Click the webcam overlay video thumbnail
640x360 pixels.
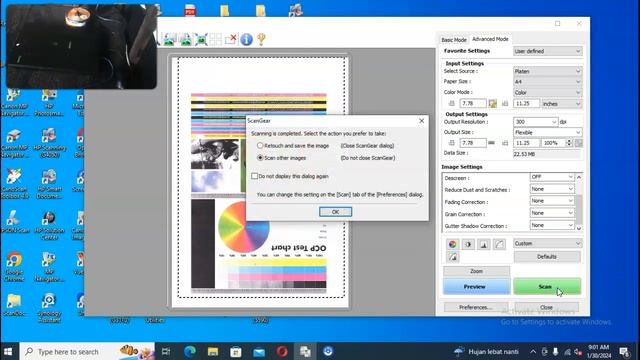pos(82,46)
